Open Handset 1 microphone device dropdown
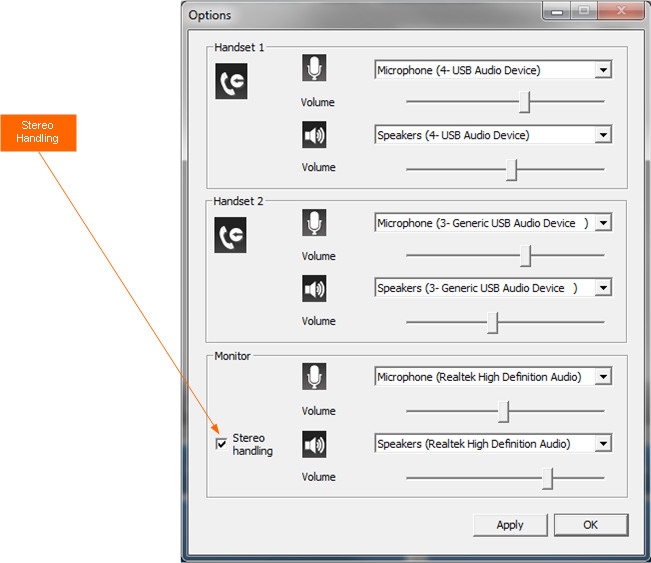The height and width of the screenshot is (563, 651). click(493, 70)
